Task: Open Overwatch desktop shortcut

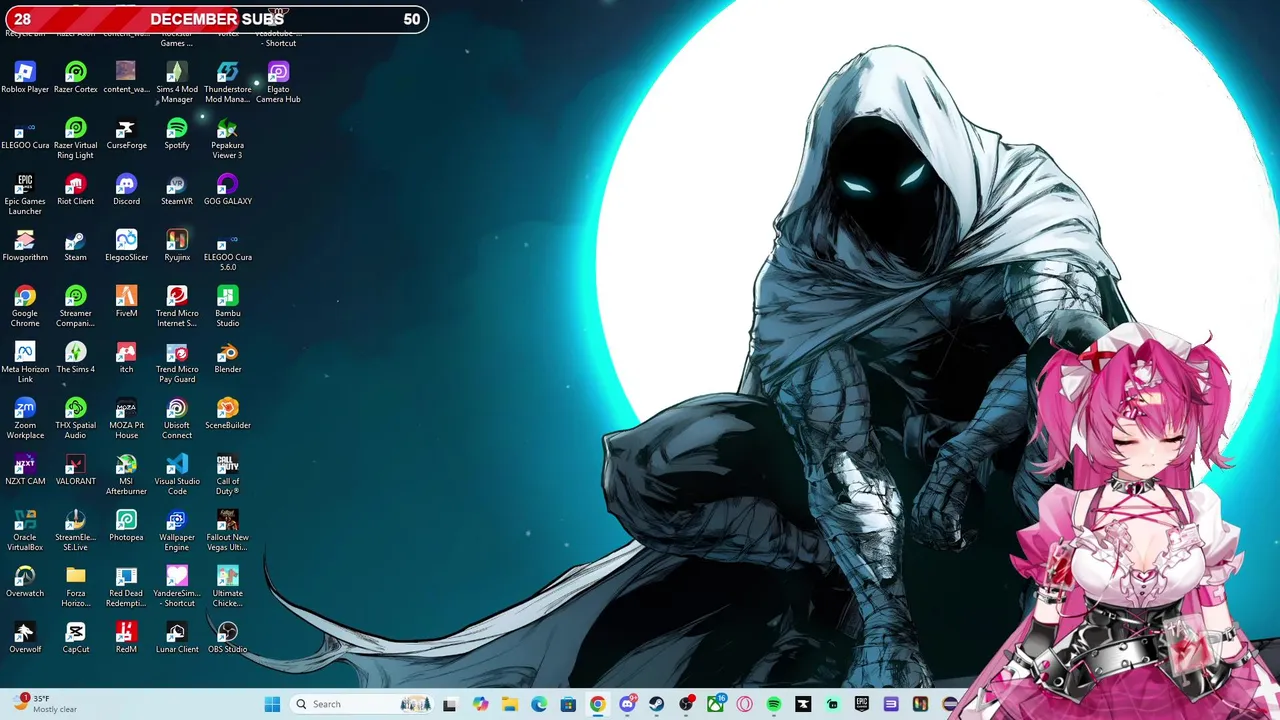Action: [25, 582]
